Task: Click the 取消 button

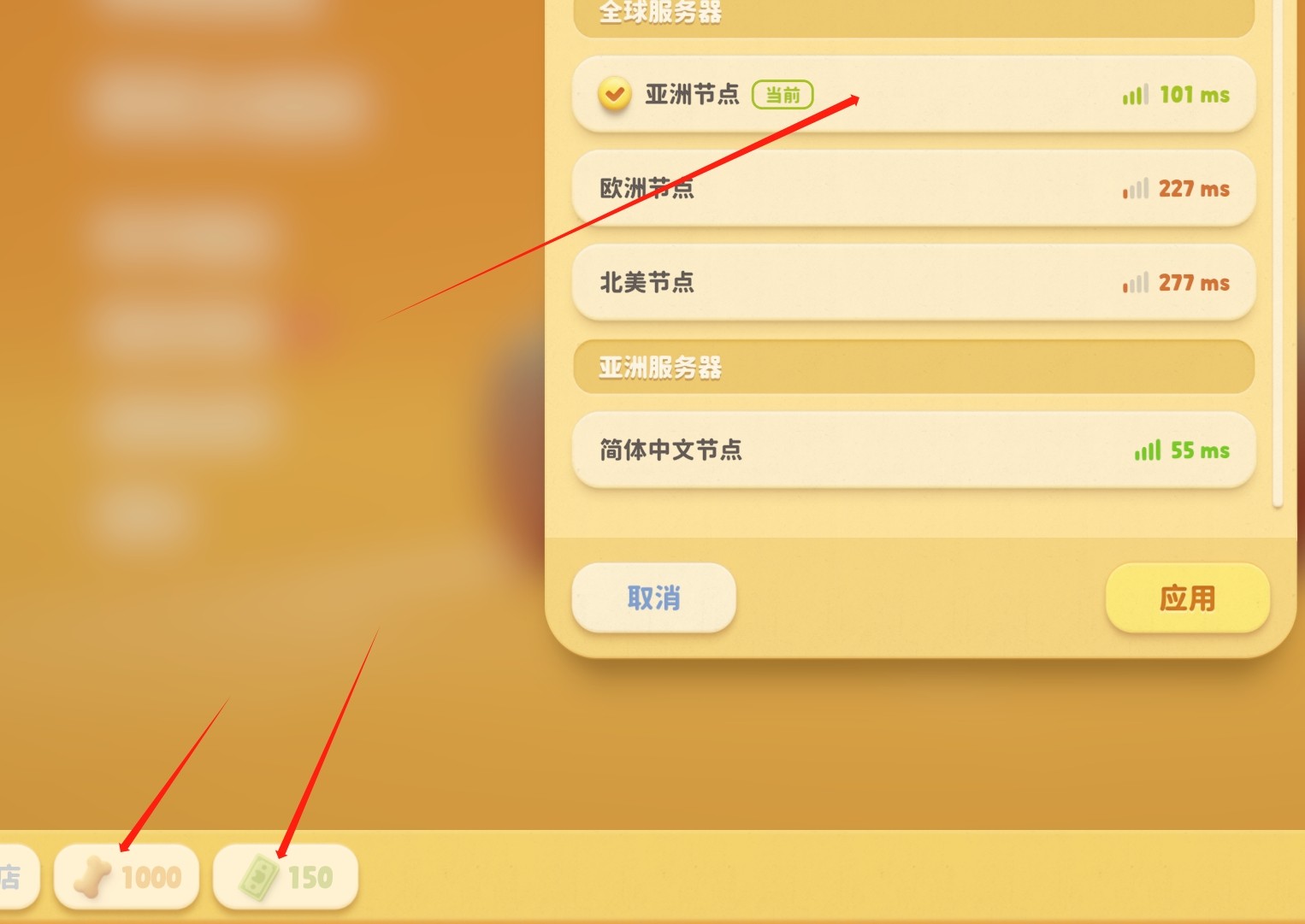Action: (653, 597)
